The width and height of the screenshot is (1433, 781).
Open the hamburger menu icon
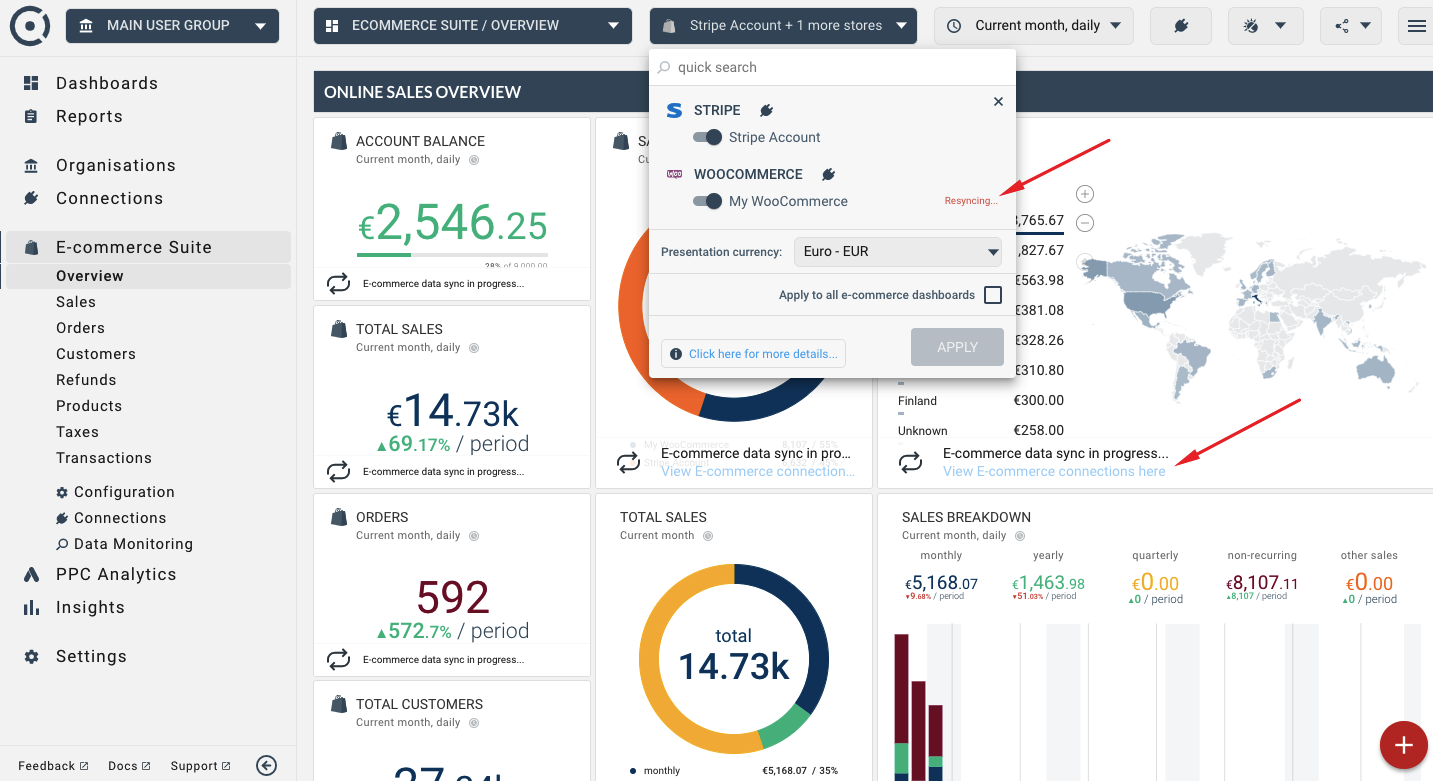point(1416,26)
